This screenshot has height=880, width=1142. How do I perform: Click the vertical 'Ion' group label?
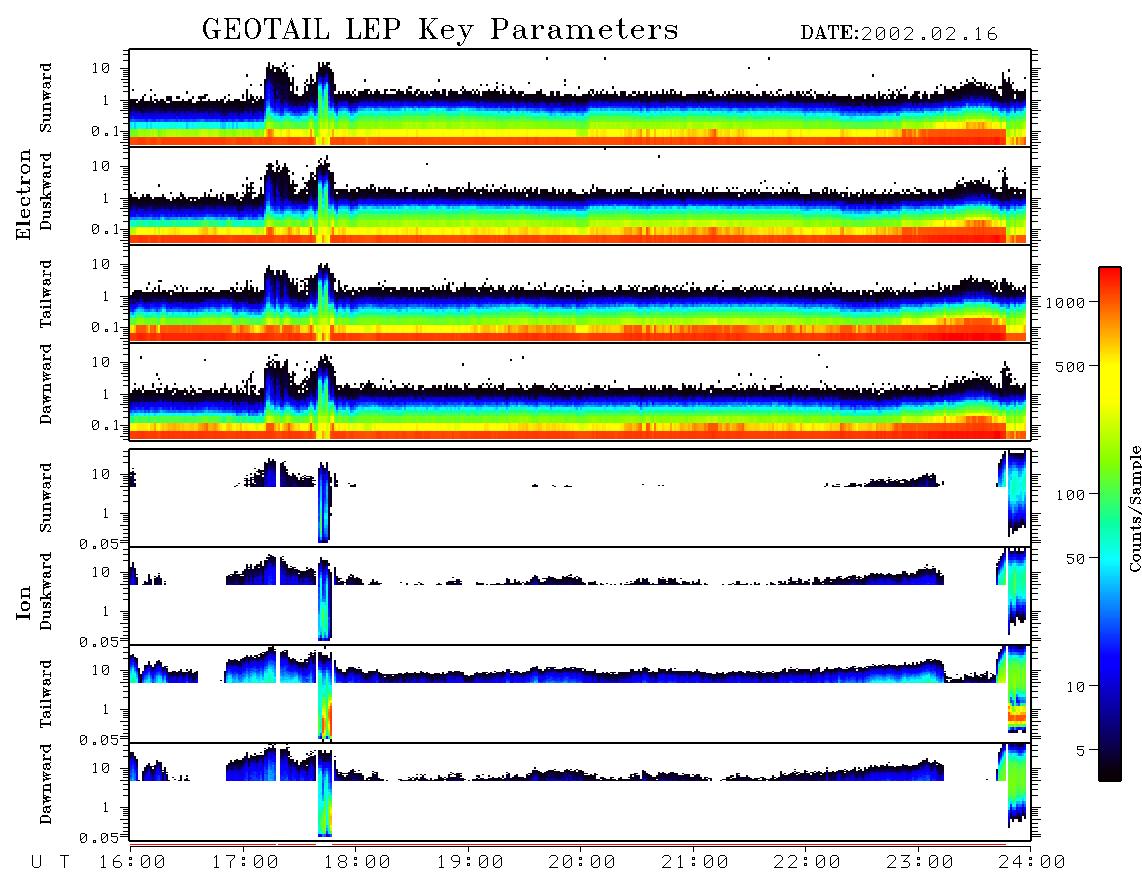point(24,602)
